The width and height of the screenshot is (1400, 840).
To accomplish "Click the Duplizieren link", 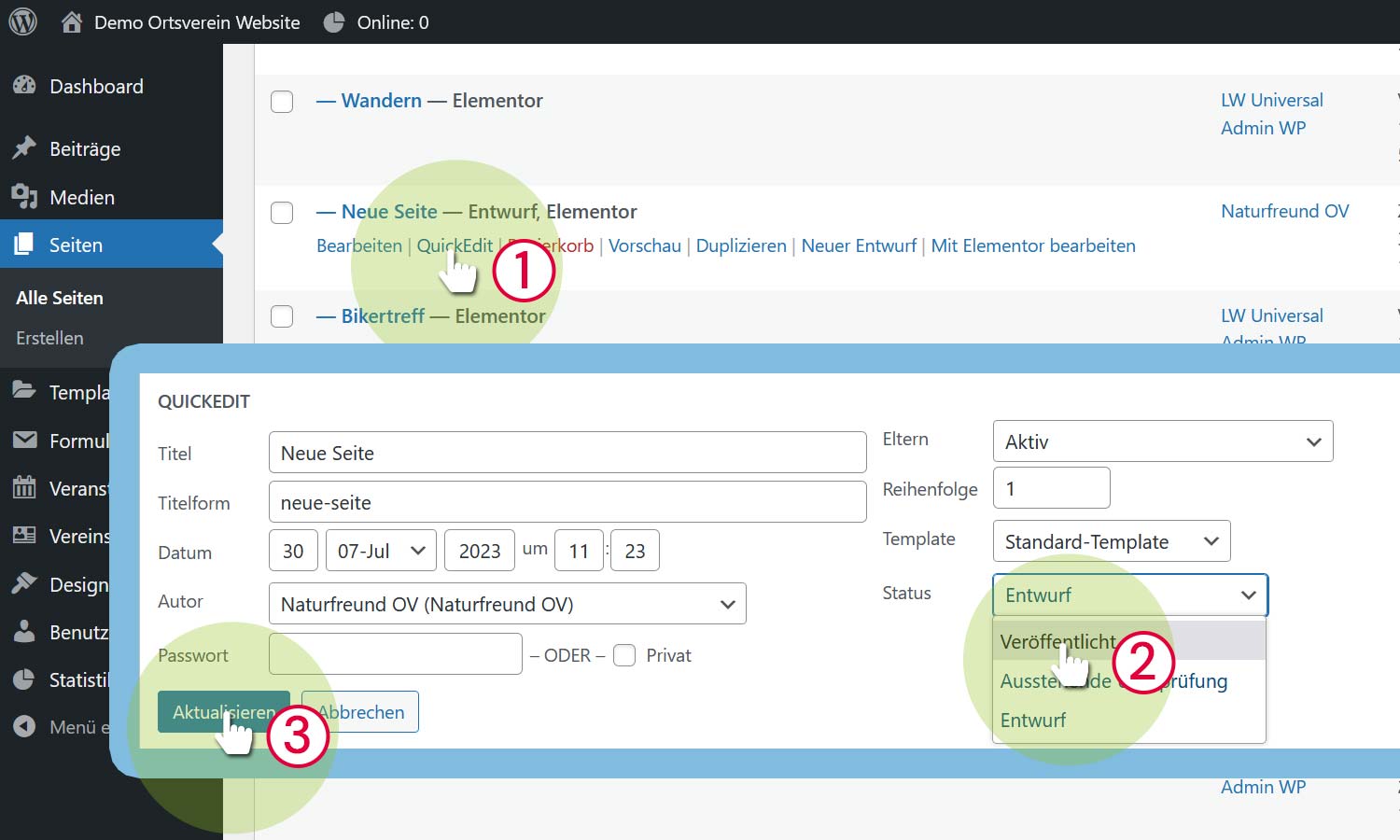I will 741,245.
